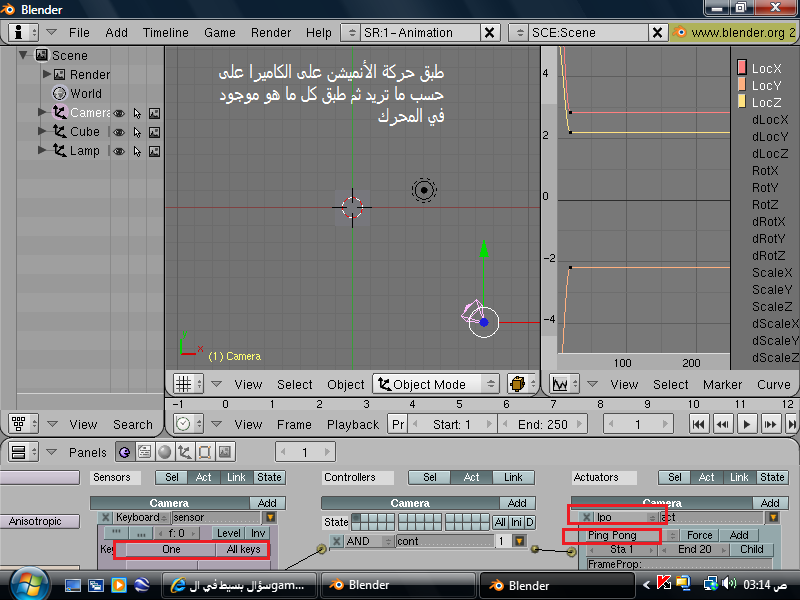Enable All keys on the Keyboard sensor

(243, 549)
